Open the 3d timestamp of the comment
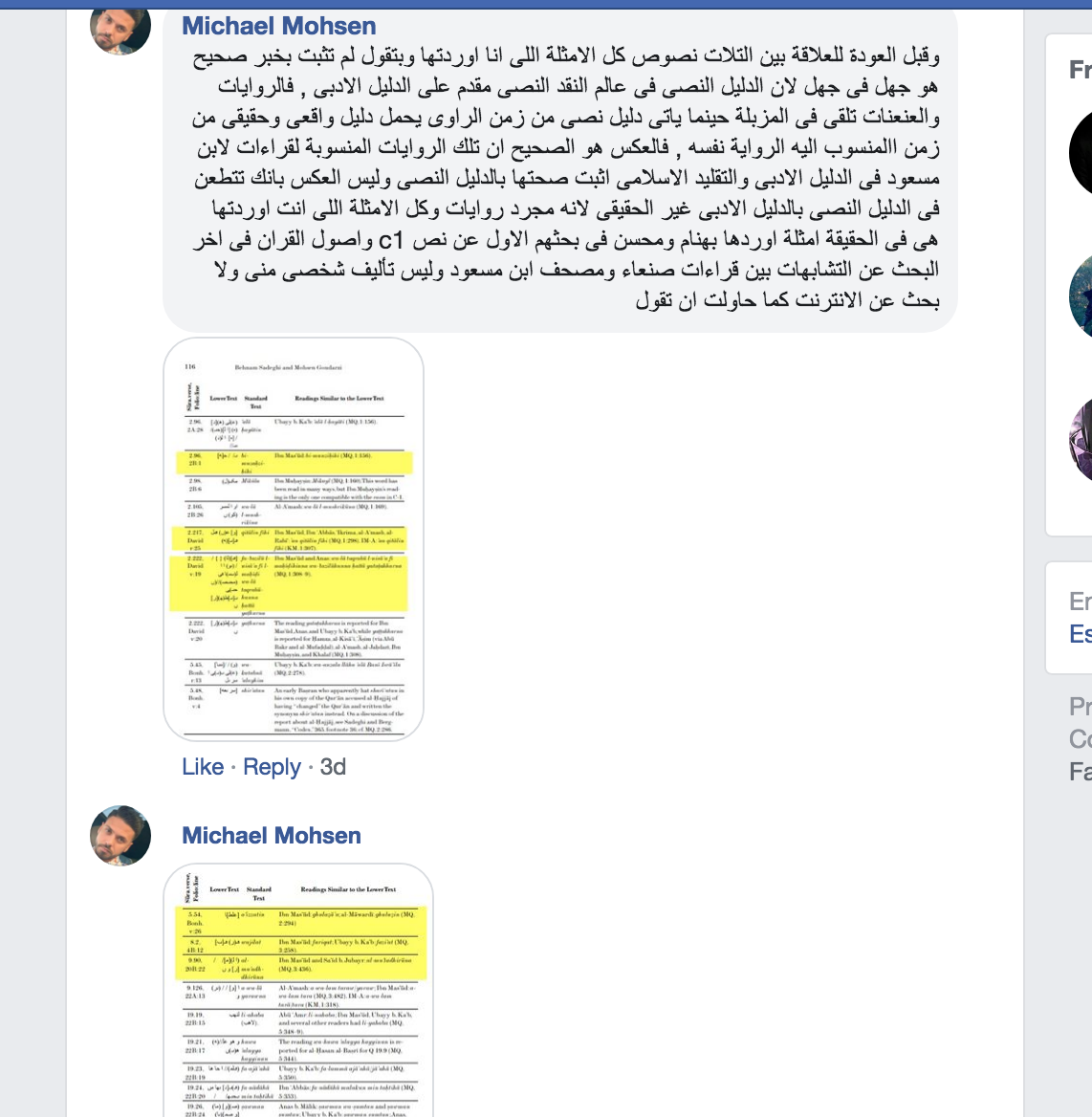This screenshot has height=1117, width=1092. click(x=333, y=767)
